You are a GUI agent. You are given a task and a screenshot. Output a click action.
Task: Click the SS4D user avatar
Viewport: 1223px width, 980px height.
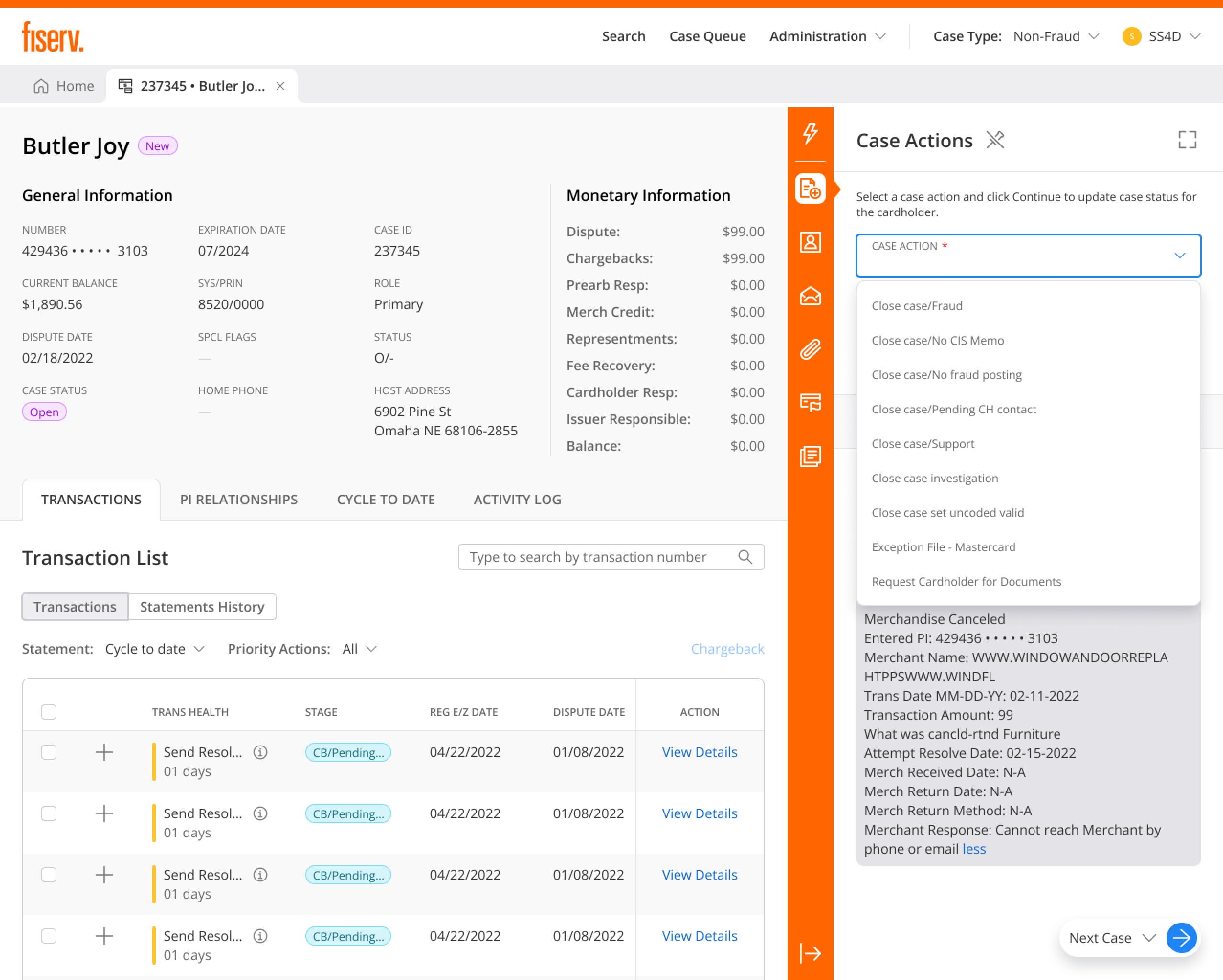(x=1132, y=36)
